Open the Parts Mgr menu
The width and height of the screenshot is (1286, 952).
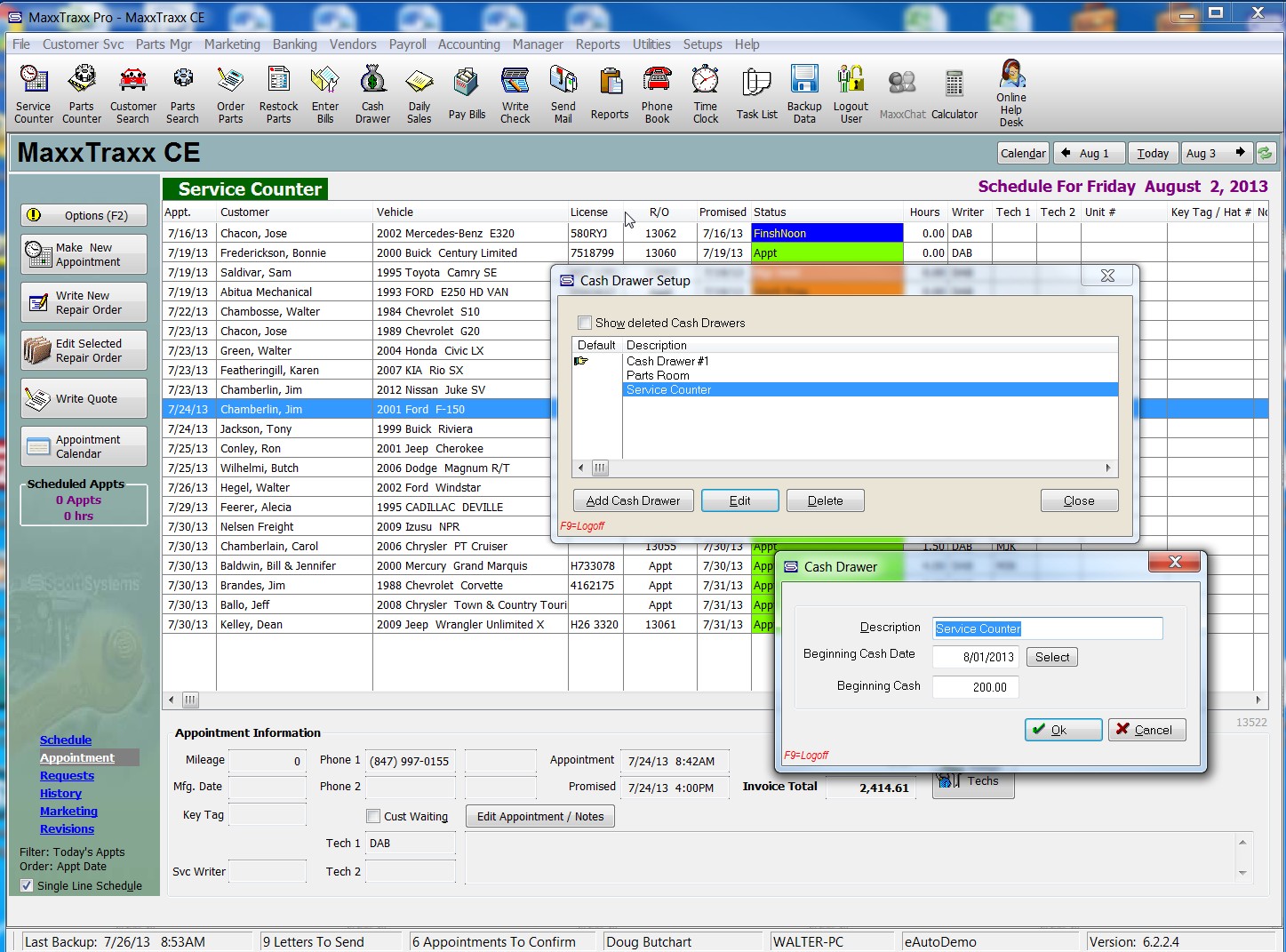coord(164,44)
